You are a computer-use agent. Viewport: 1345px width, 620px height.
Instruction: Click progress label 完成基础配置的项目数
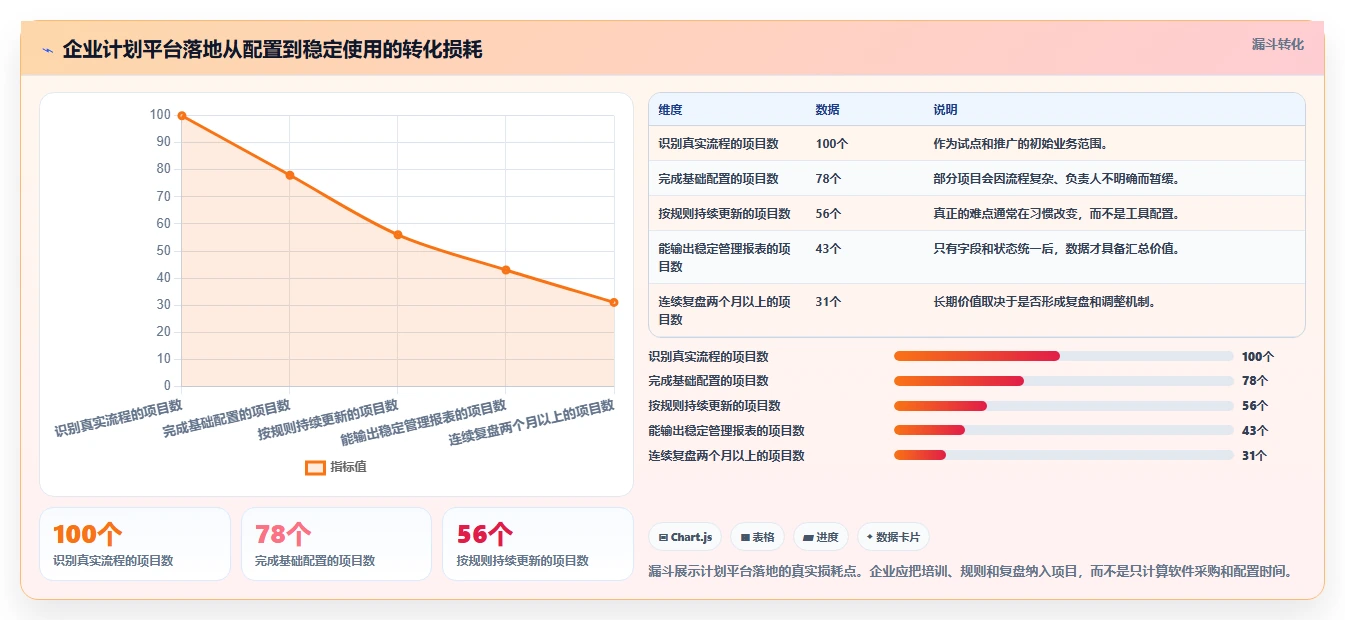click(x=709, y=381)
